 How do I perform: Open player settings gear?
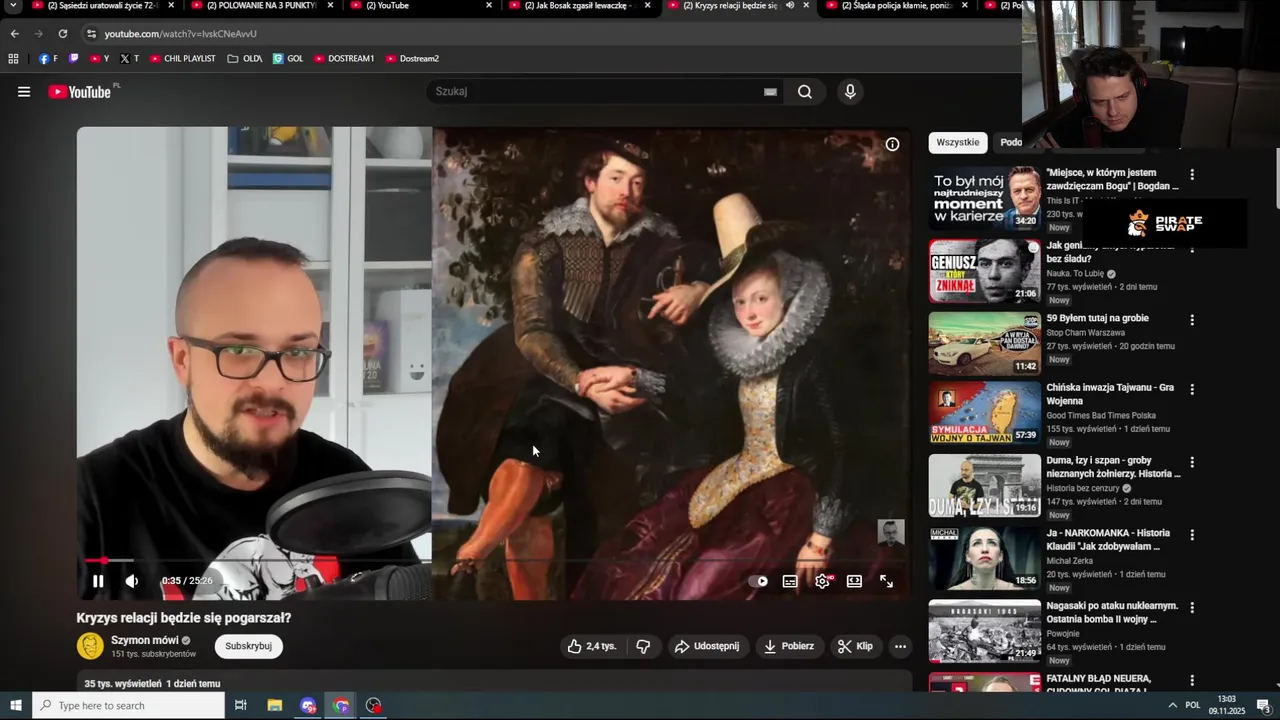tap(822, 581)
